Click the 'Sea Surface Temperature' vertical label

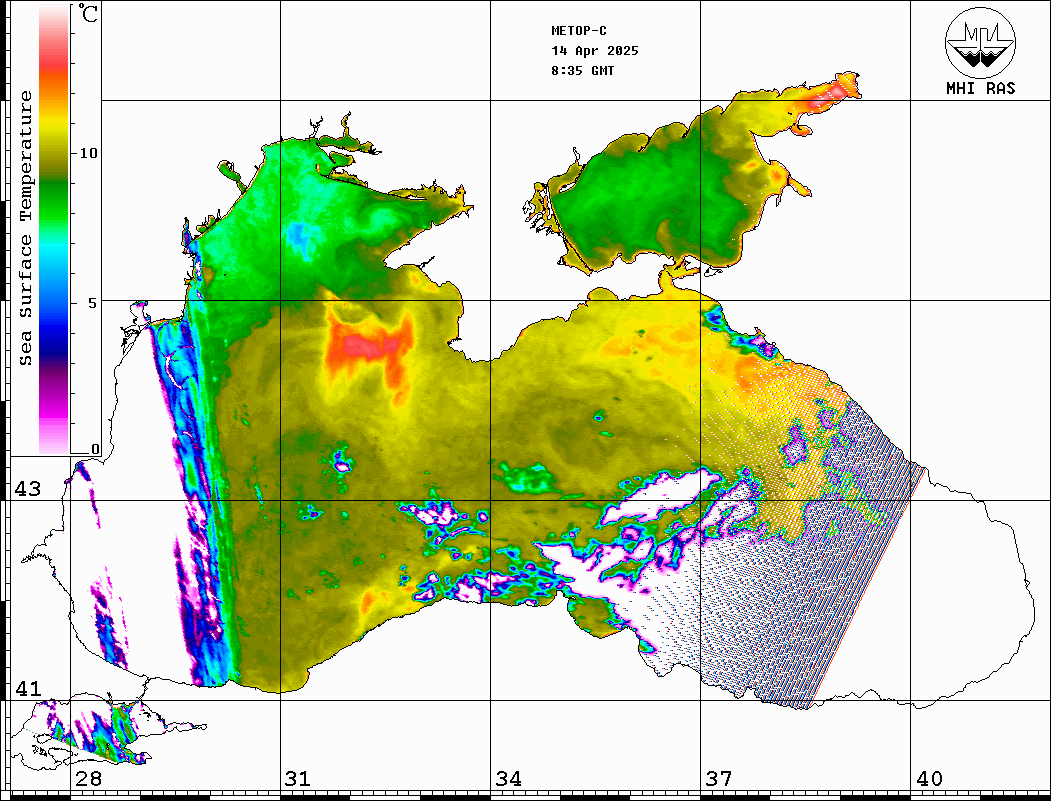click(x=25, y=228)
